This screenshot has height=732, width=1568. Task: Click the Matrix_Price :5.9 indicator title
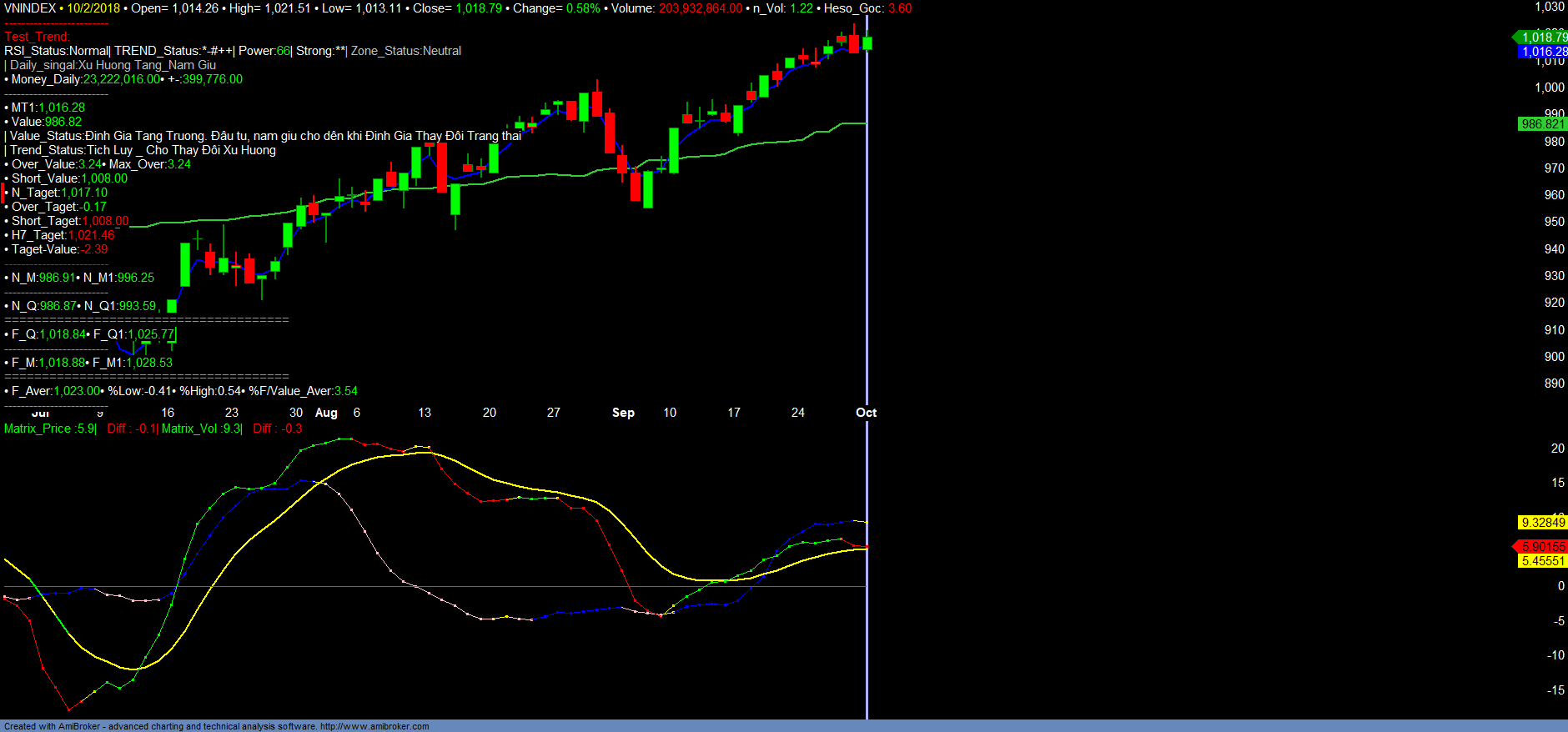[x=49, y=429]
